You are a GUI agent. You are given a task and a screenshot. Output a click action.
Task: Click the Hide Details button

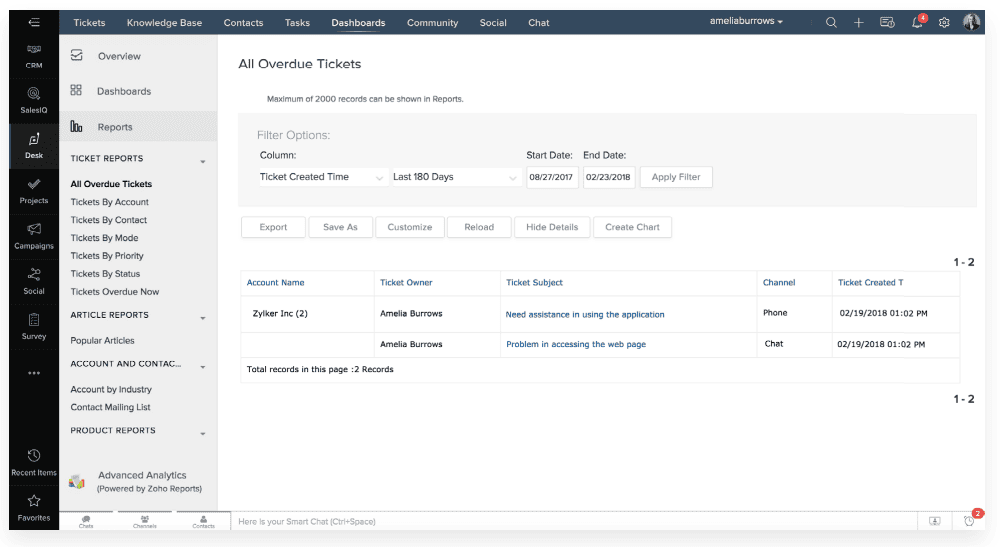(552, 227)
